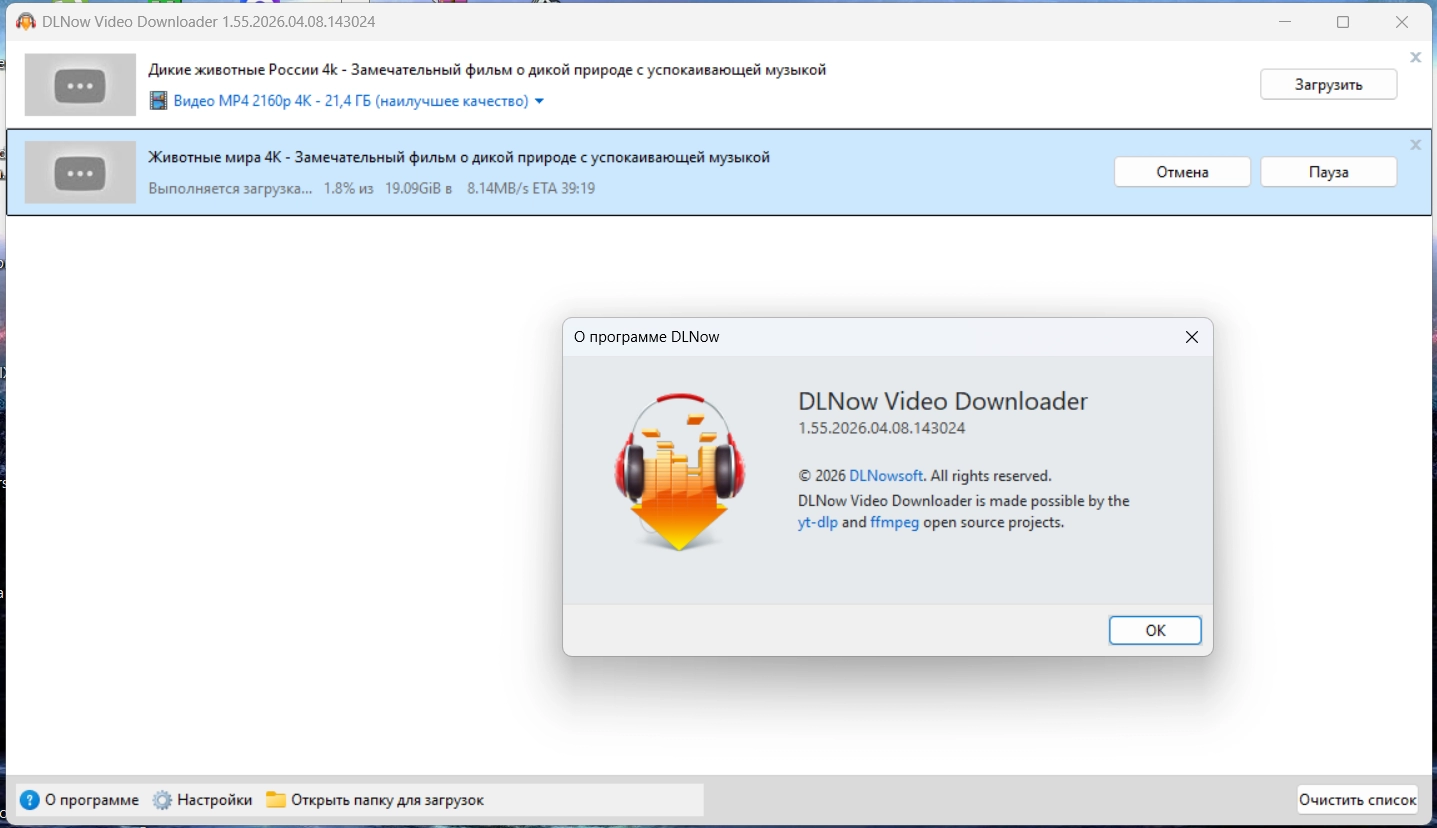This screenshot has width=1437, height=828.
Task: Click the 19.09GiB size value
Action: pos(414,188)
